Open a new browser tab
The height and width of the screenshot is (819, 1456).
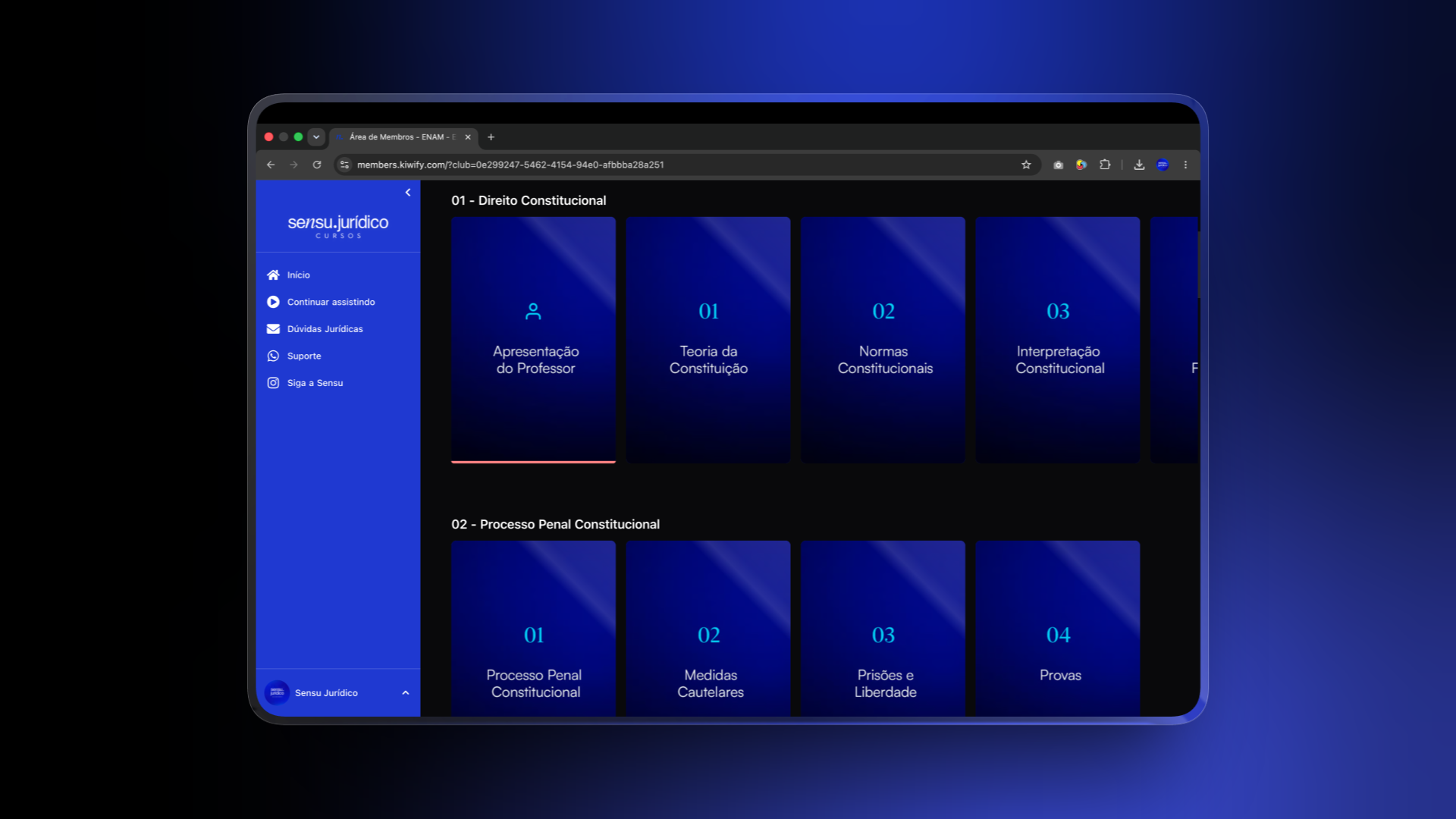click(x=491, y=137)
